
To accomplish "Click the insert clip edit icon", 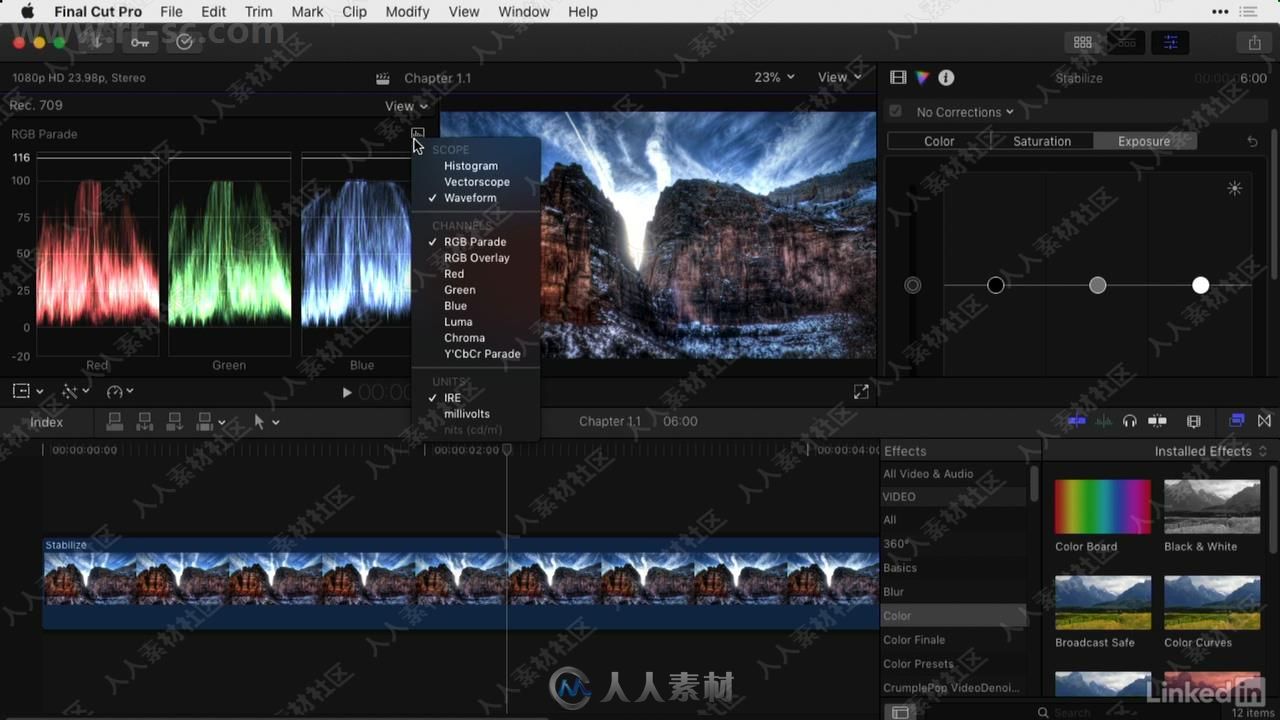I will (x=145, y=422).
